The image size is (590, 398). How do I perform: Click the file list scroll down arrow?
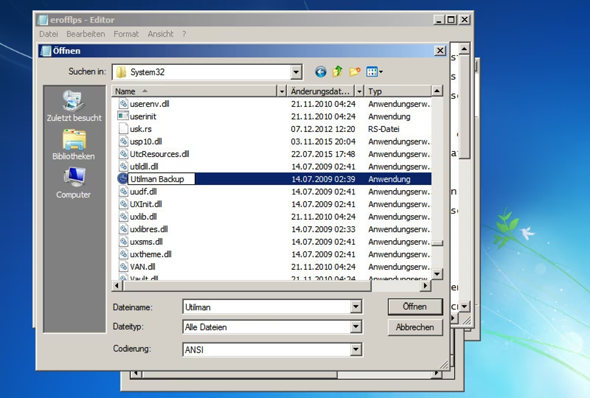(437, 274)
